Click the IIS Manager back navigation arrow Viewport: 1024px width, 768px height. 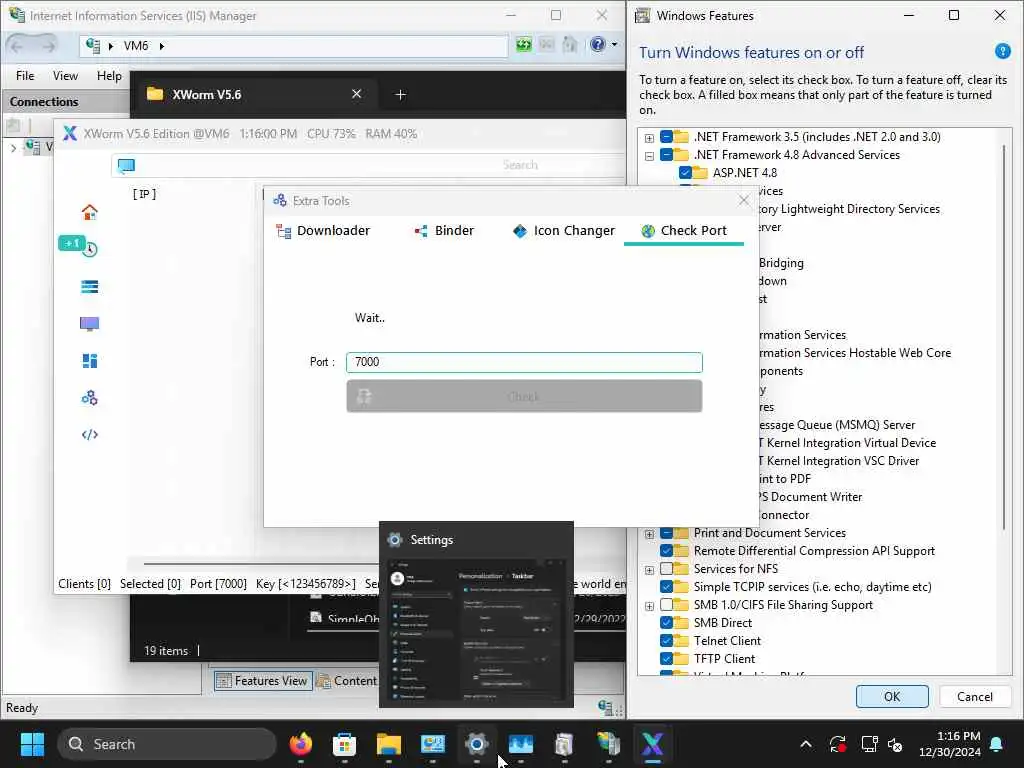click(18, 45)
